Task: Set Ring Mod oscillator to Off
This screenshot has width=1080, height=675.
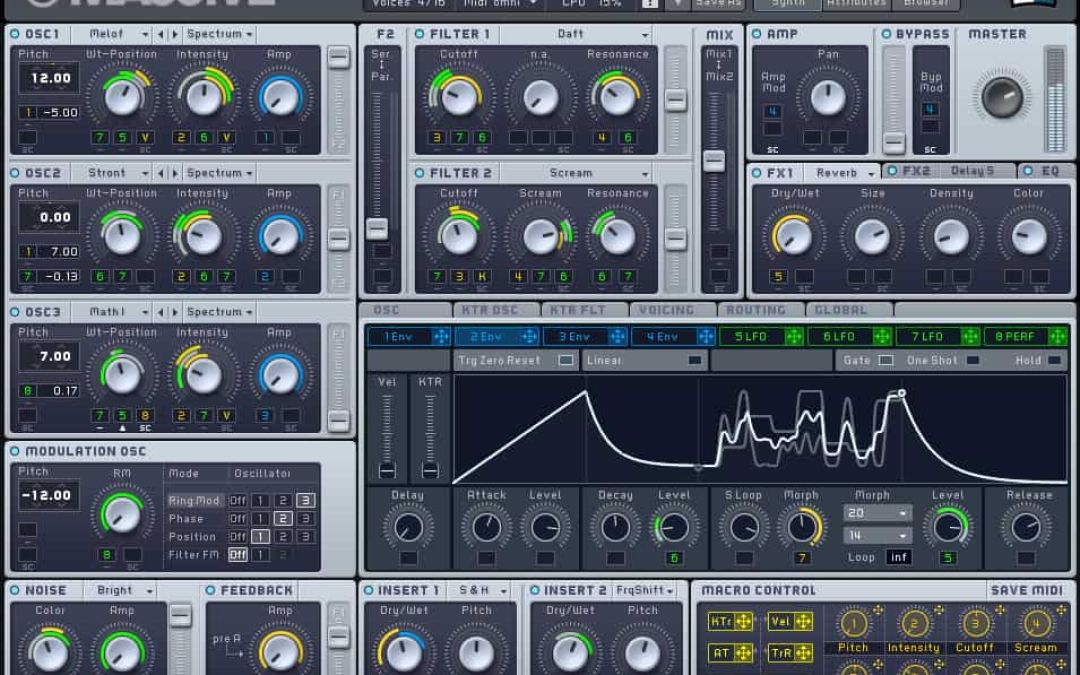Action: tap(238, 501)
